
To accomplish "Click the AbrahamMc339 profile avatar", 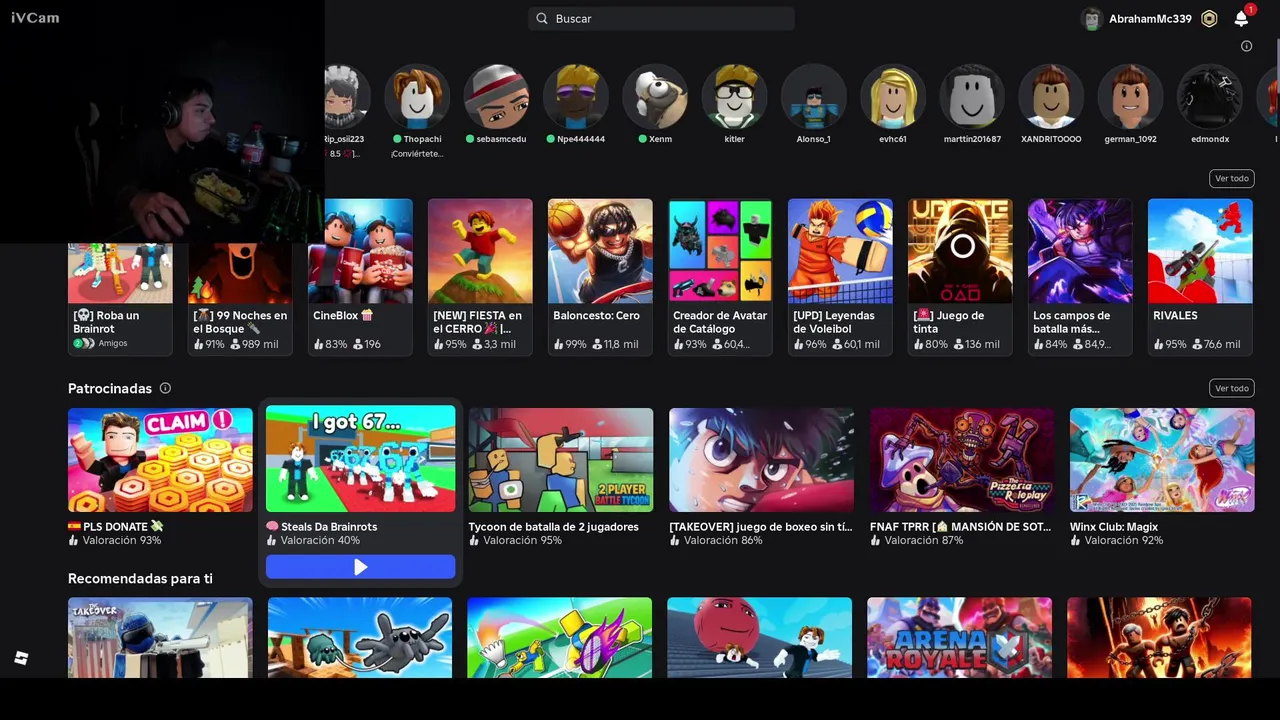I will click(x=1091, y=18).
